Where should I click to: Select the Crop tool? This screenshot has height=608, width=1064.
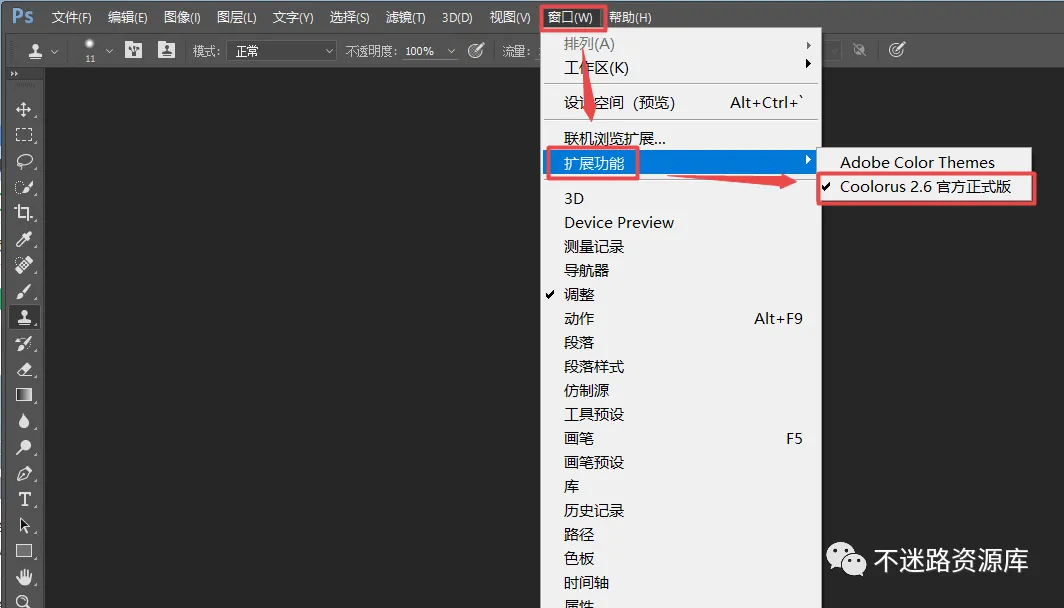pos(24,213)
